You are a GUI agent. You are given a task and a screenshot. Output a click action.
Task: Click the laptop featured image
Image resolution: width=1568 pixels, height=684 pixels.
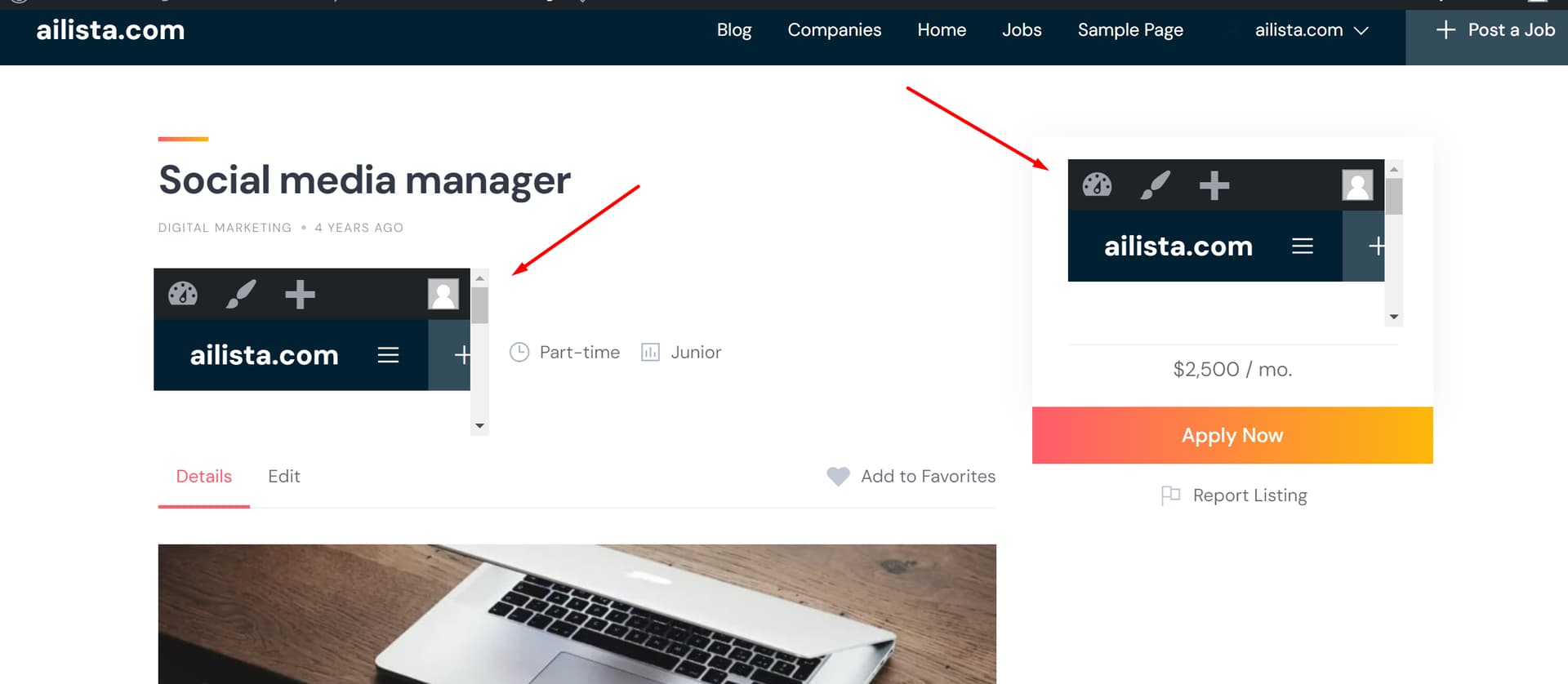tap(577, 614)
